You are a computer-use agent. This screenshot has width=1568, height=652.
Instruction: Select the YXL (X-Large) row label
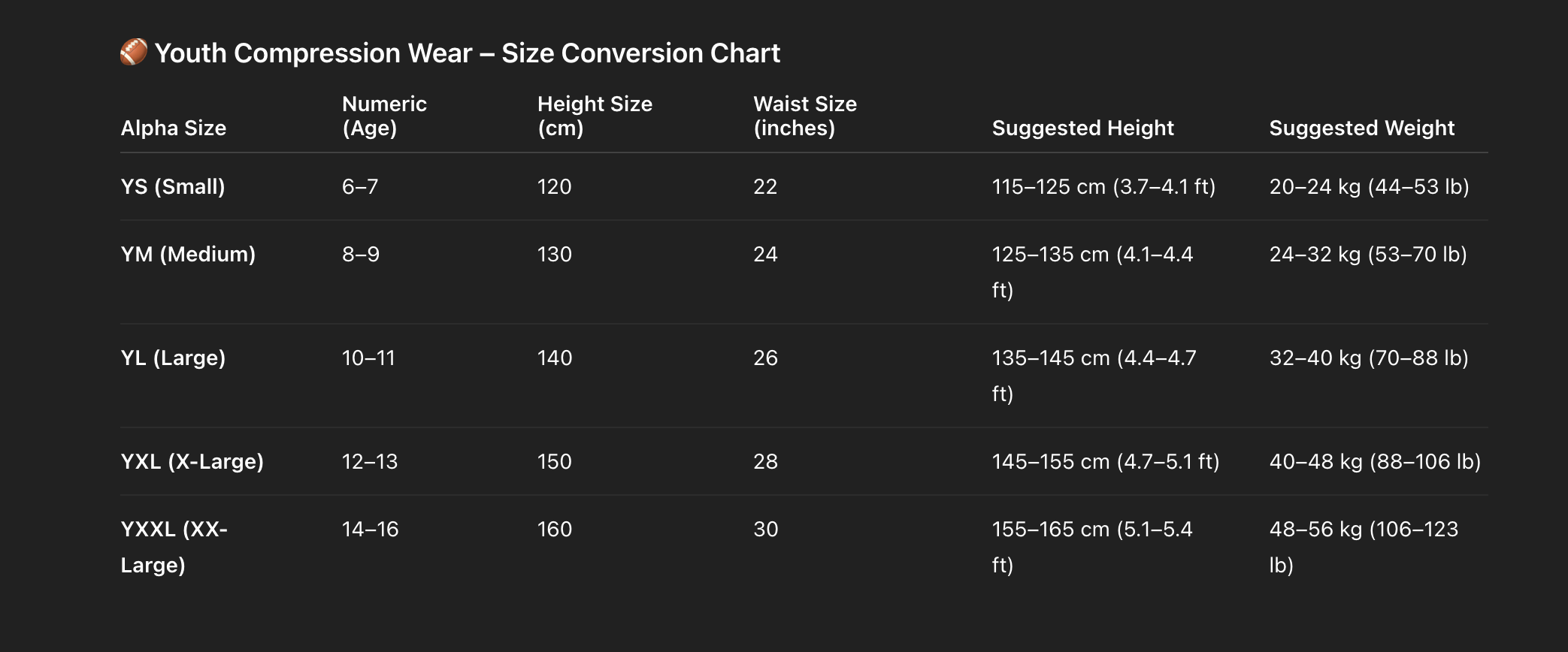[x=192, y=461]
